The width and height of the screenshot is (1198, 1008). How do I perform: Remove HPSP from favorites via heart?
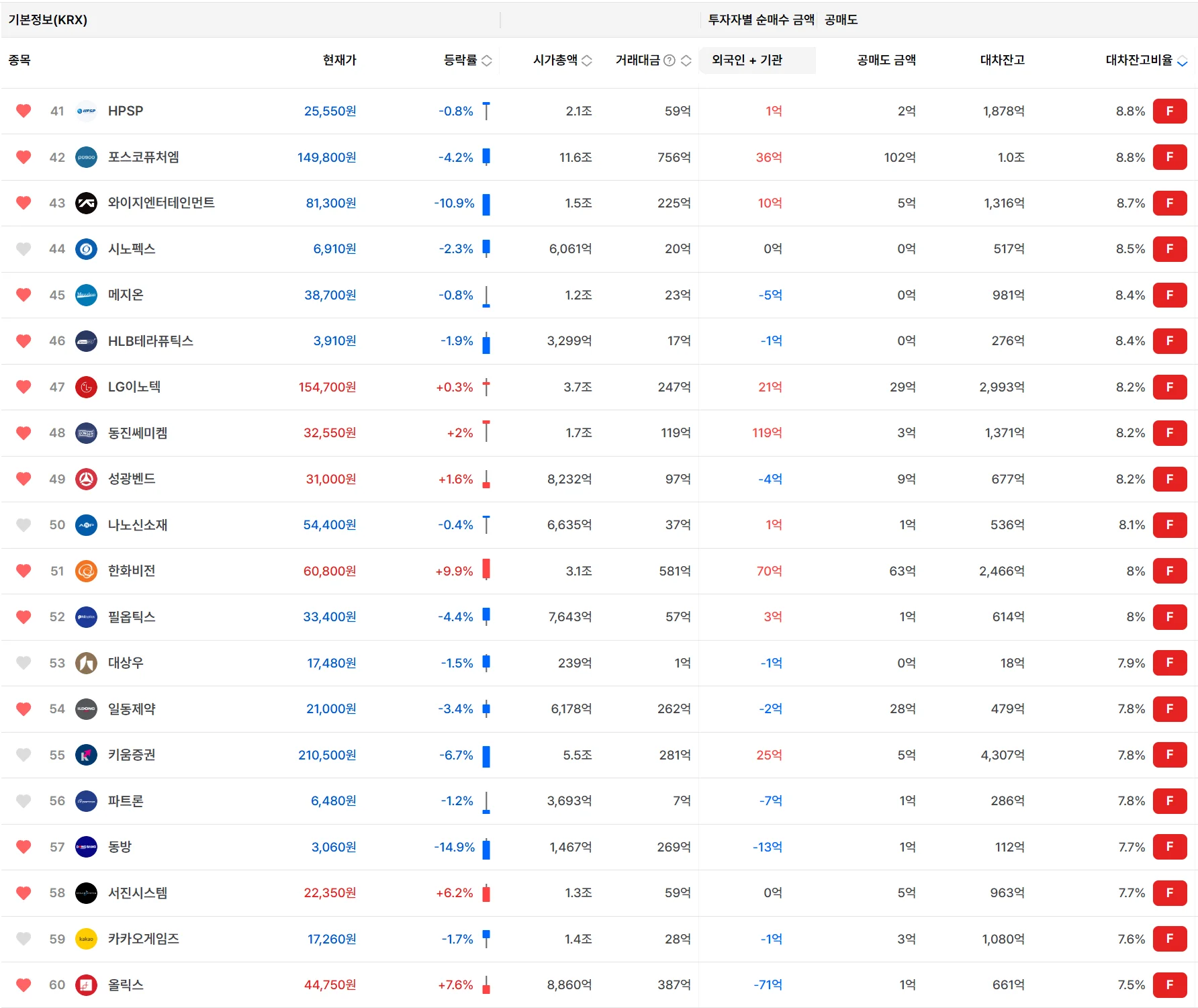tap(24, 111)
